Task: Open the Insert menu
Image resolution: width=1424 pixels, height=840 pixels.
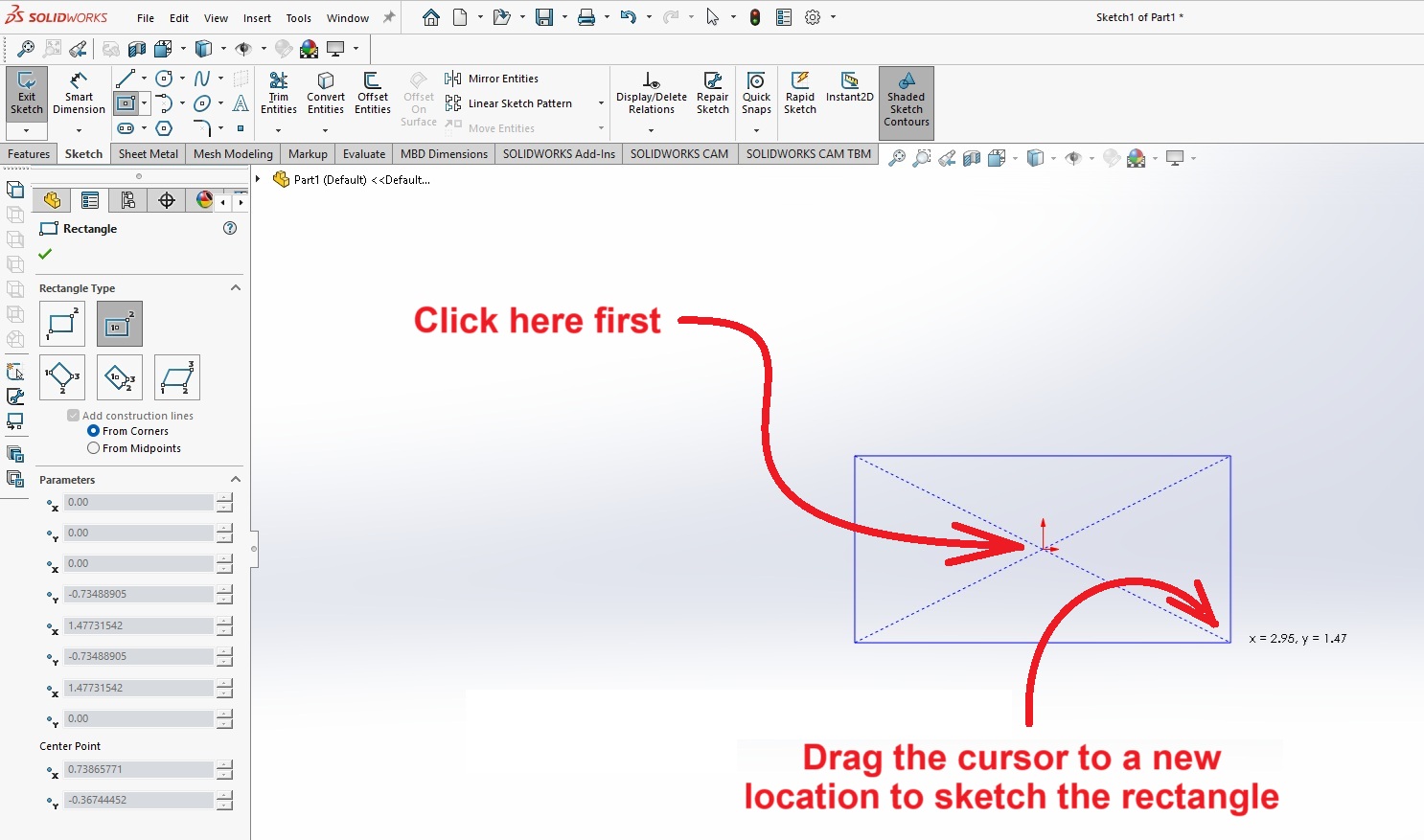Action: pyautogui.click(x=257, y=18)
